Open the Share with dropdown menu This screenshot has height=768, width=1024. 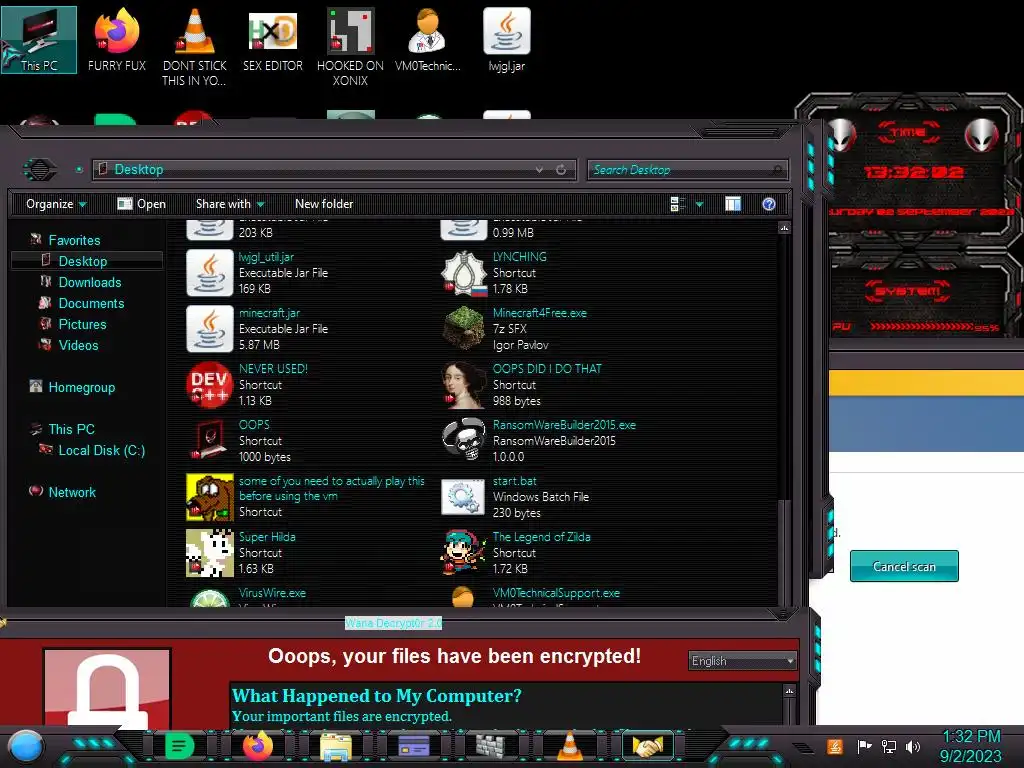pyautogui.click(x=230, y=204)
